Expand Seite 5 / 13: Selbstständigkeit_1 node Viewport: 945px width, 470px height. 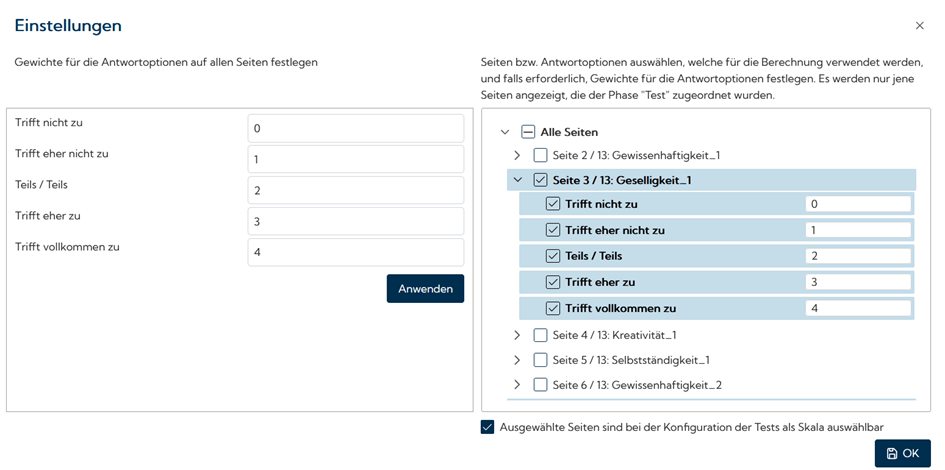tap(517, 360)
